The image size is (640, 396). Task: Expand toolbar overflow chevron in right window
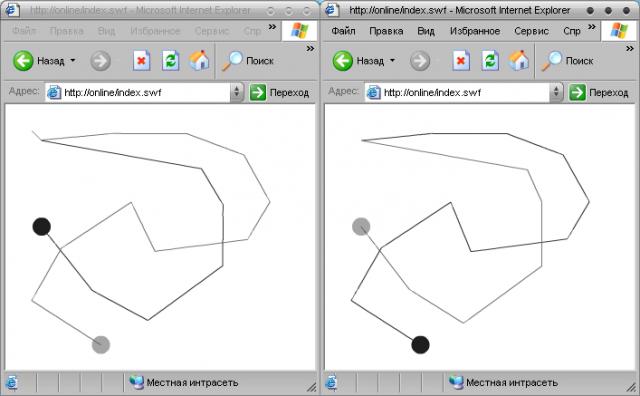(630, 49)
